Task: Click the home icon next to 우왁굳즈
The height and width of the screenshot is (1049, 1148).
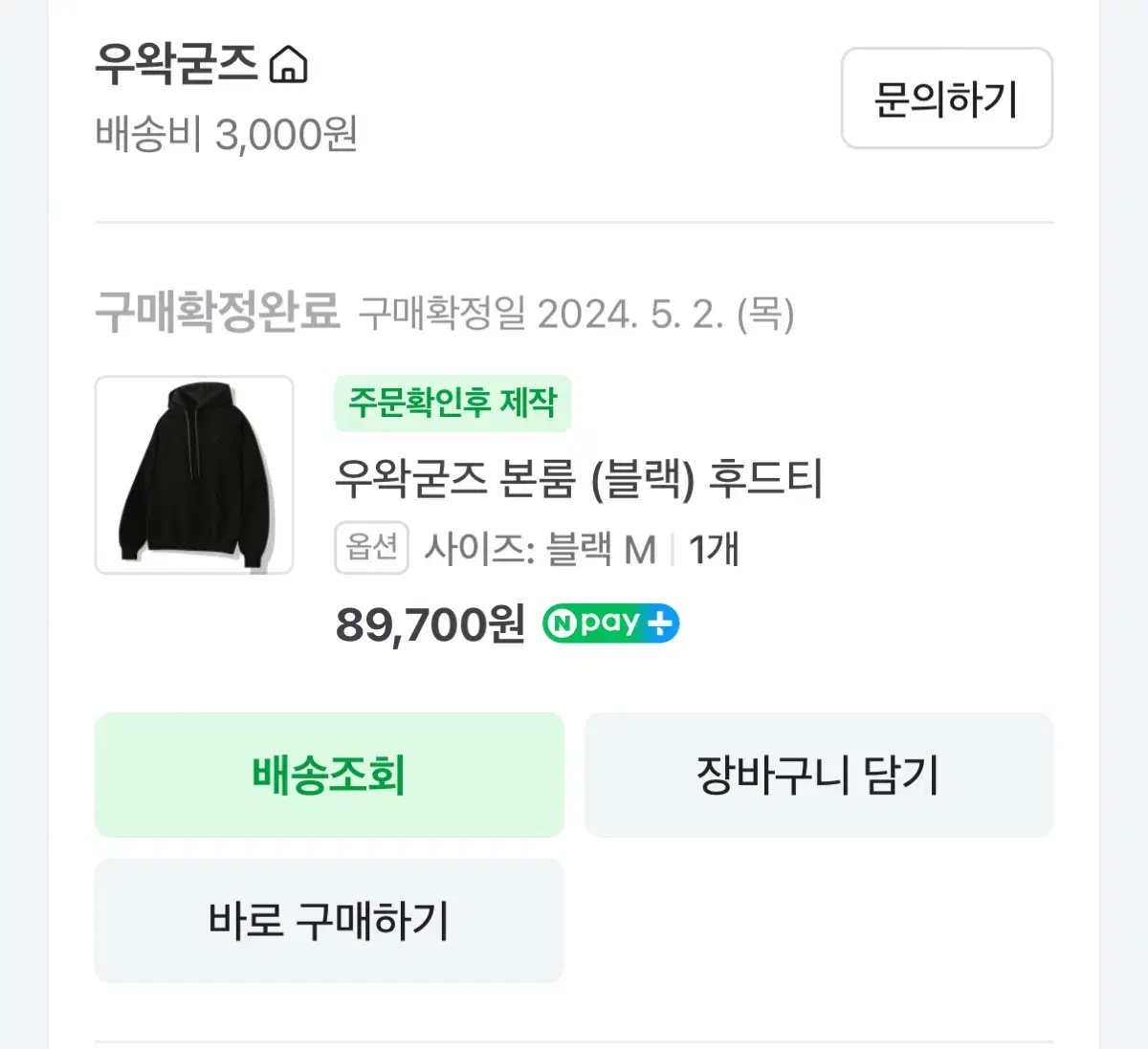Action: [290, 65]
